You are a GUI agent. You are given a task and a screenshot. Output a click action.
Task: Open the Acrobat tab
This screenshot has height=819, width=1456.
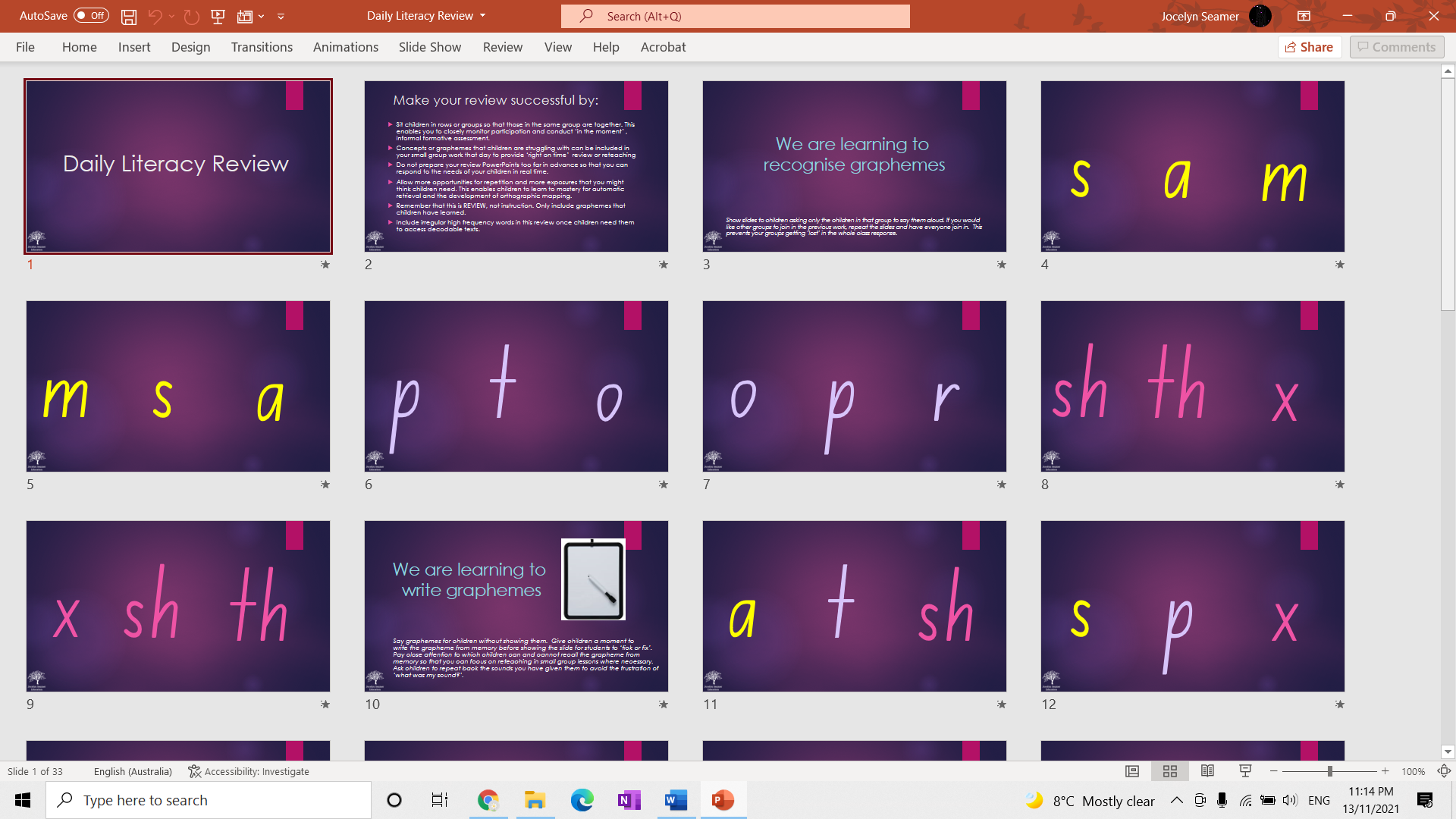(663, 47)
